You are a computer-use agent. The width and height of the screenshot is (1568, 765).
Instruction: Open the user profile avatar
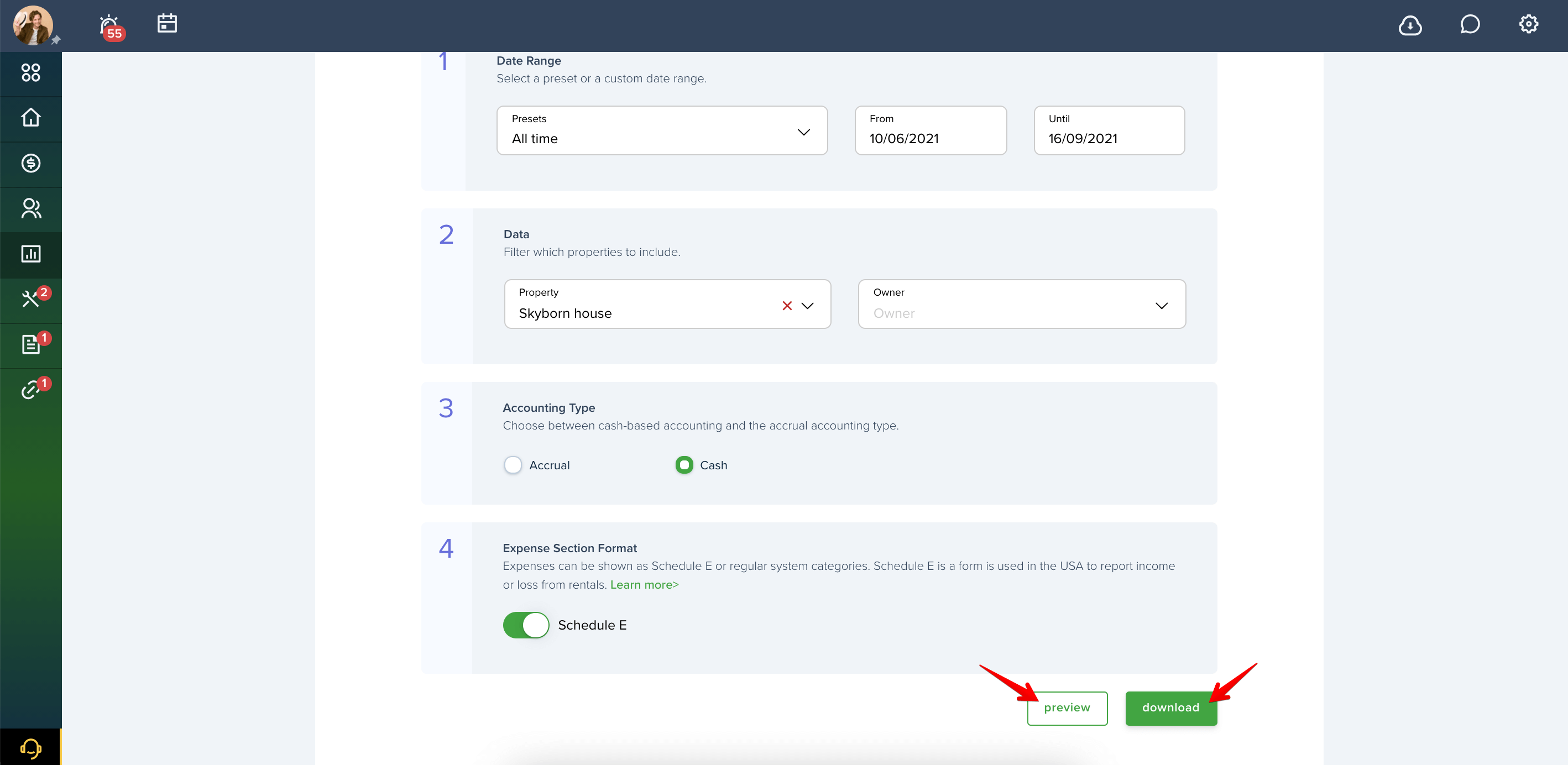coord(33,25)
